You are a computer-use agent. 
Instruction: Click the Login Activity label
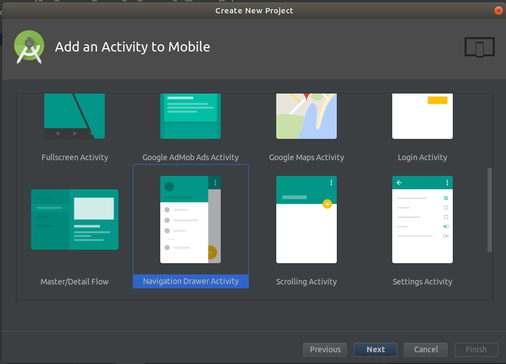(x=422, y=157)
